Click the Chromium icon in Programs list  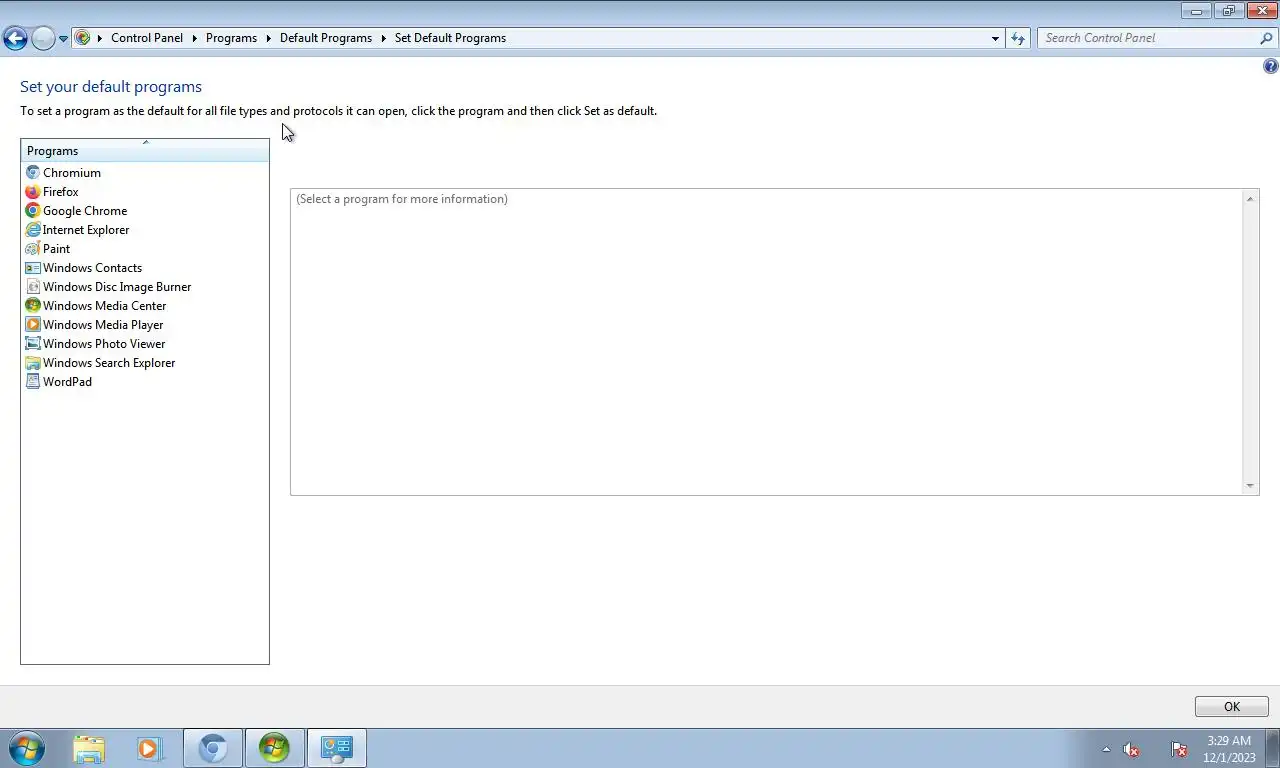pos(33,173)
